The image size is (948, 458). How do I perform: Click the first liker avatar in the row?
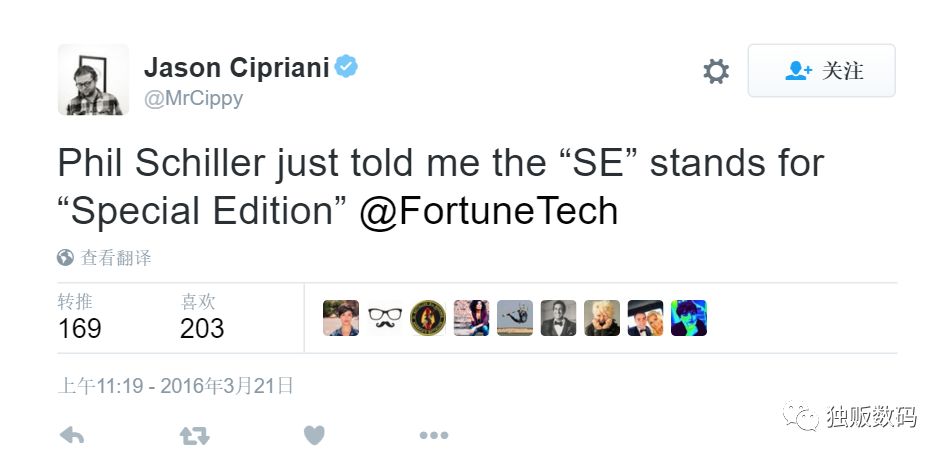[341, 318]
